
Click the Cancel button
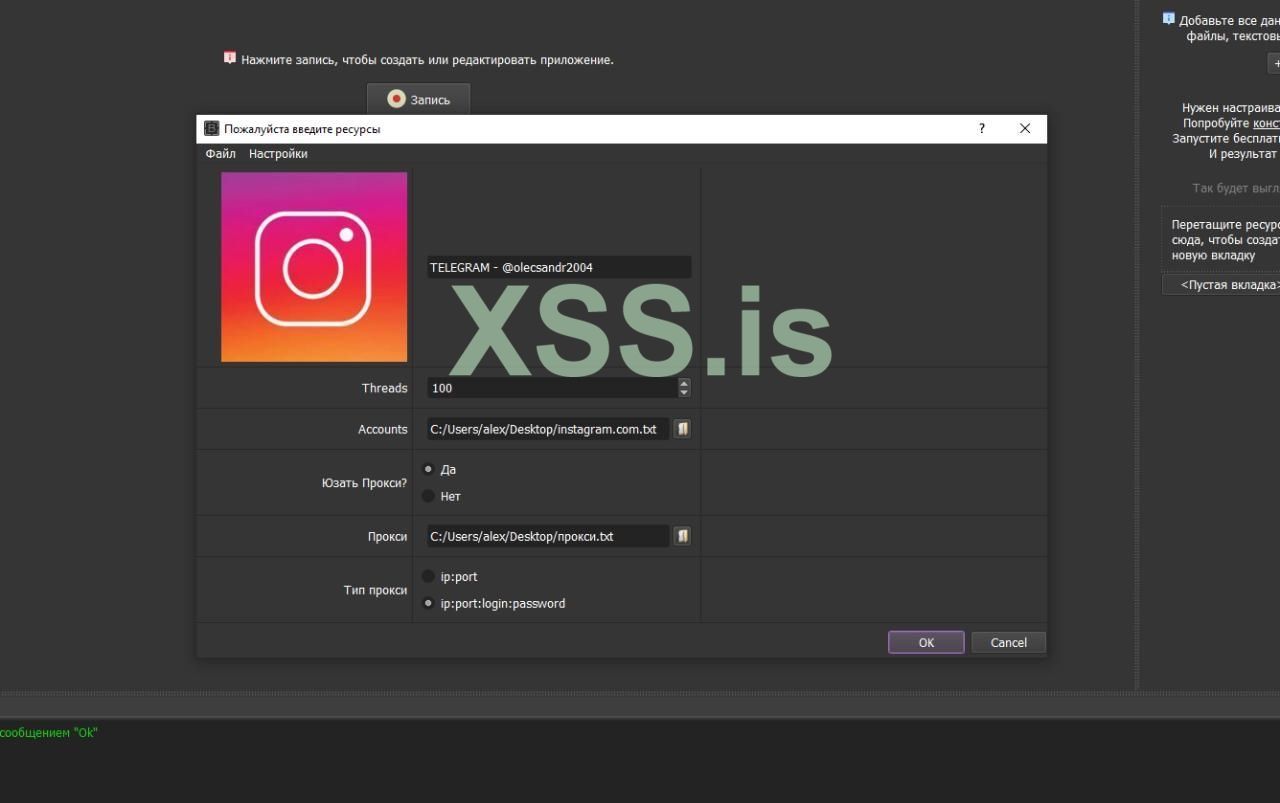tap(1008, 643)
